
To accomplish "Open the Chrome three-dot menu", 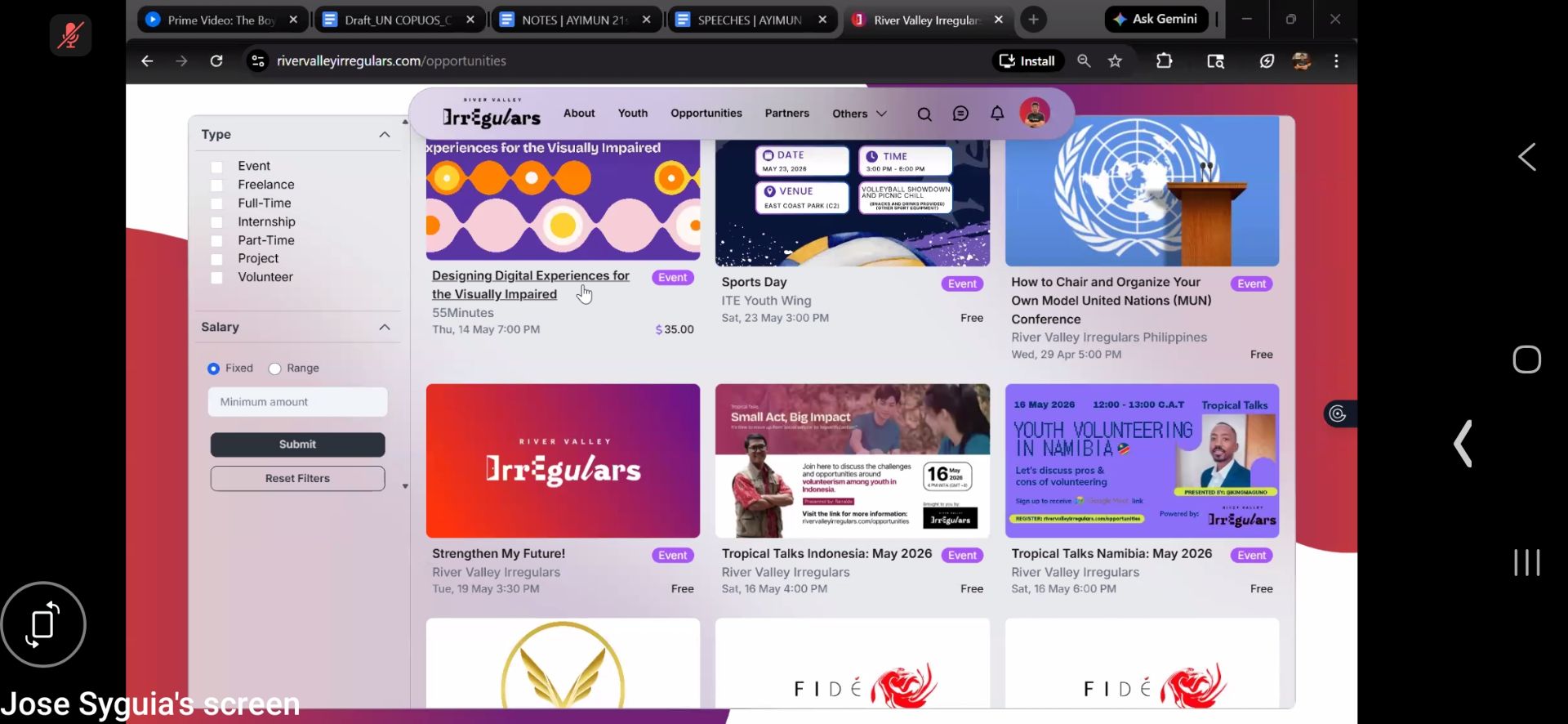I will click(1336, 60).
